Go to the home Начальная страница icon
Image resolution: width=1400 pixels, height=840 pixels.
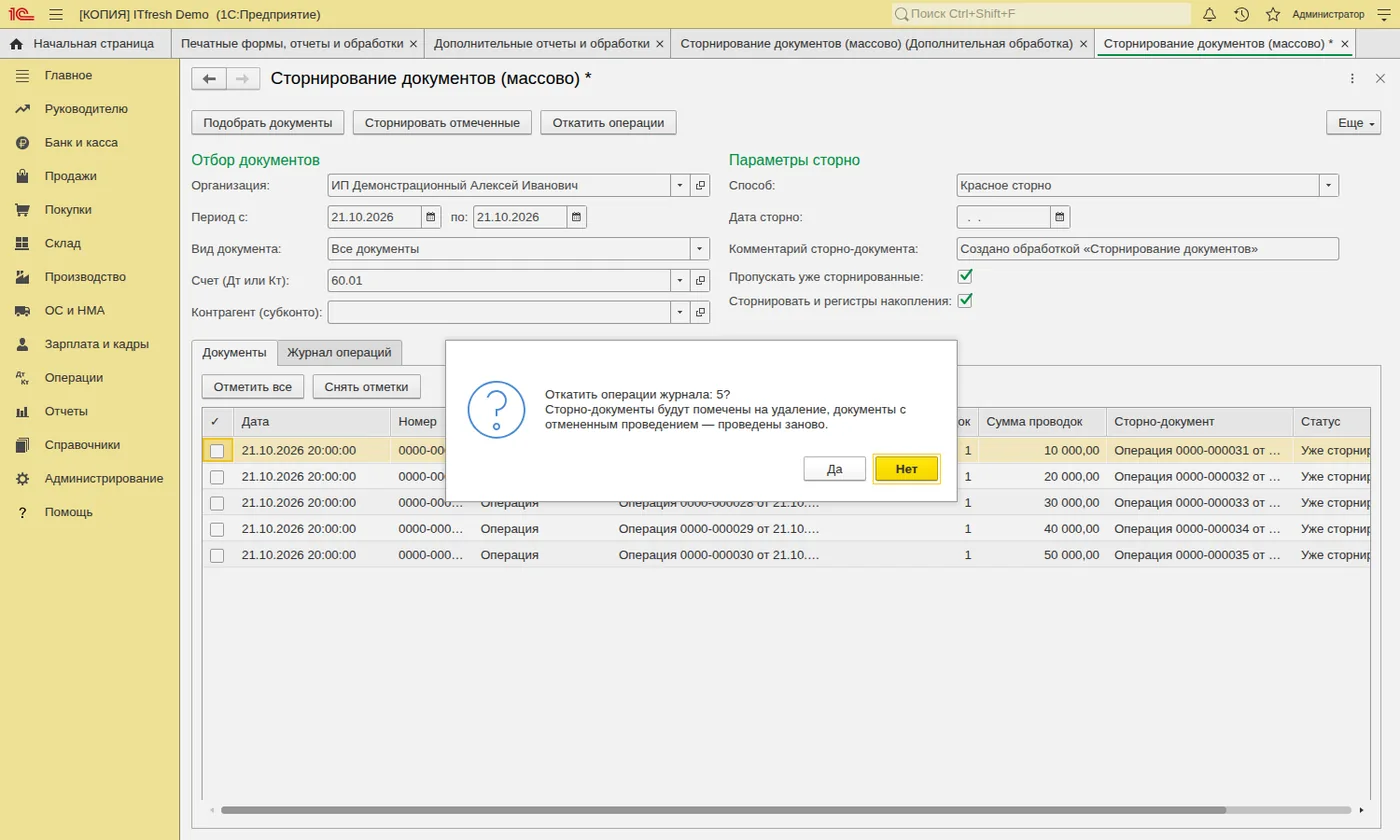pyautogui.click(x=16, y=44)
